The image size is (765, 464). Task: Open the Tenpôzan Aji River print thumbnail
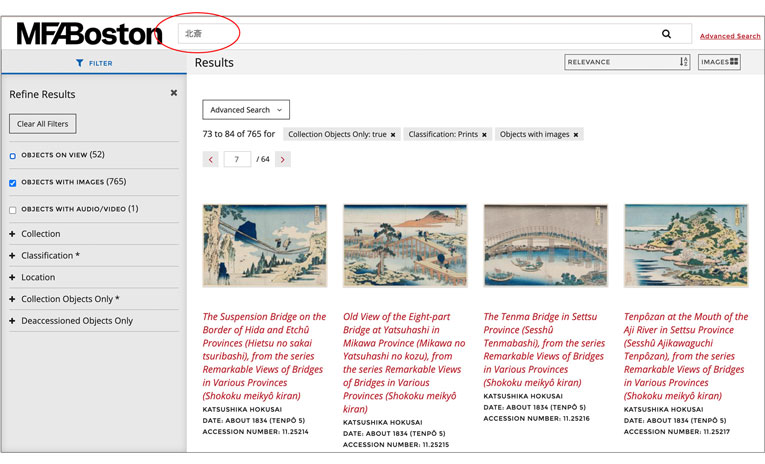pyautogui.click(x=686, y=245)
